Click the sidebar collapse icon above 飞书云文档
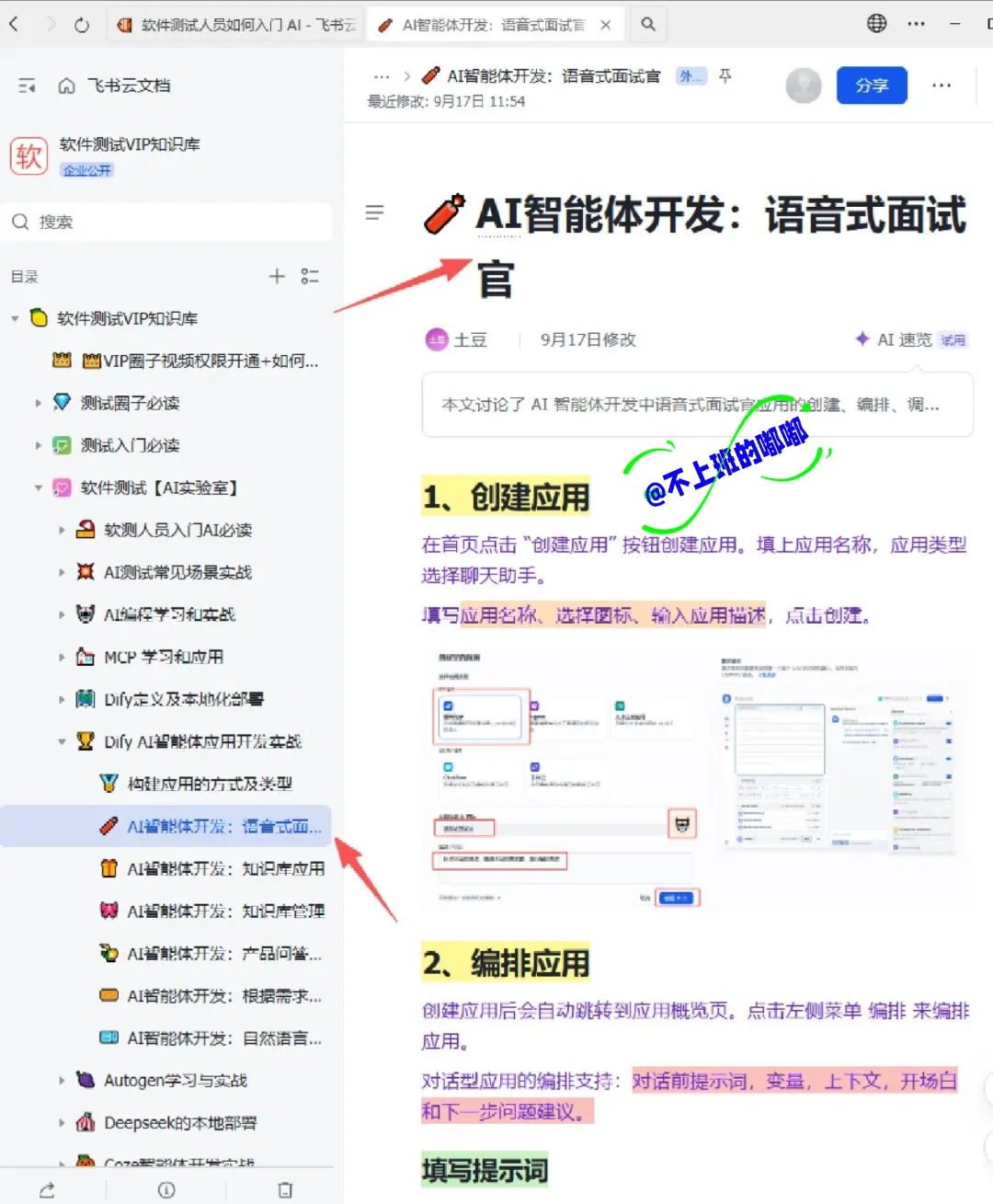Screen dimensions: 993x1204 coord(27,86)
